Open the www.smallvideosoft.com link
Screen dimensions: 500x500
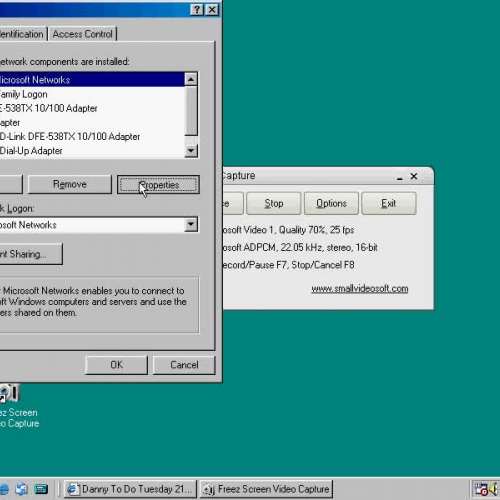coord(360,289)
